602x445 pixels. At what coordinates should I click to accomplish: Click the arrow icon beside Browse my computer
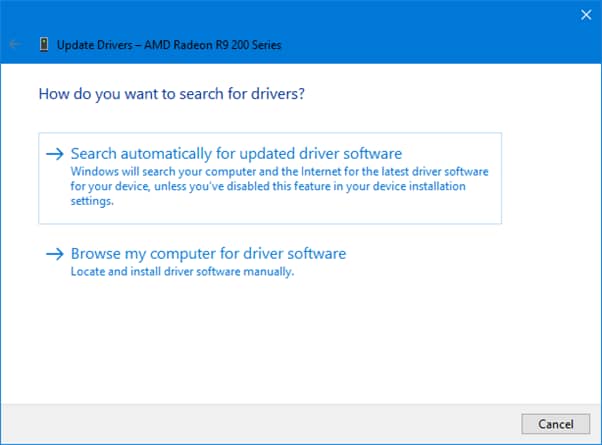tap(55, 254)
